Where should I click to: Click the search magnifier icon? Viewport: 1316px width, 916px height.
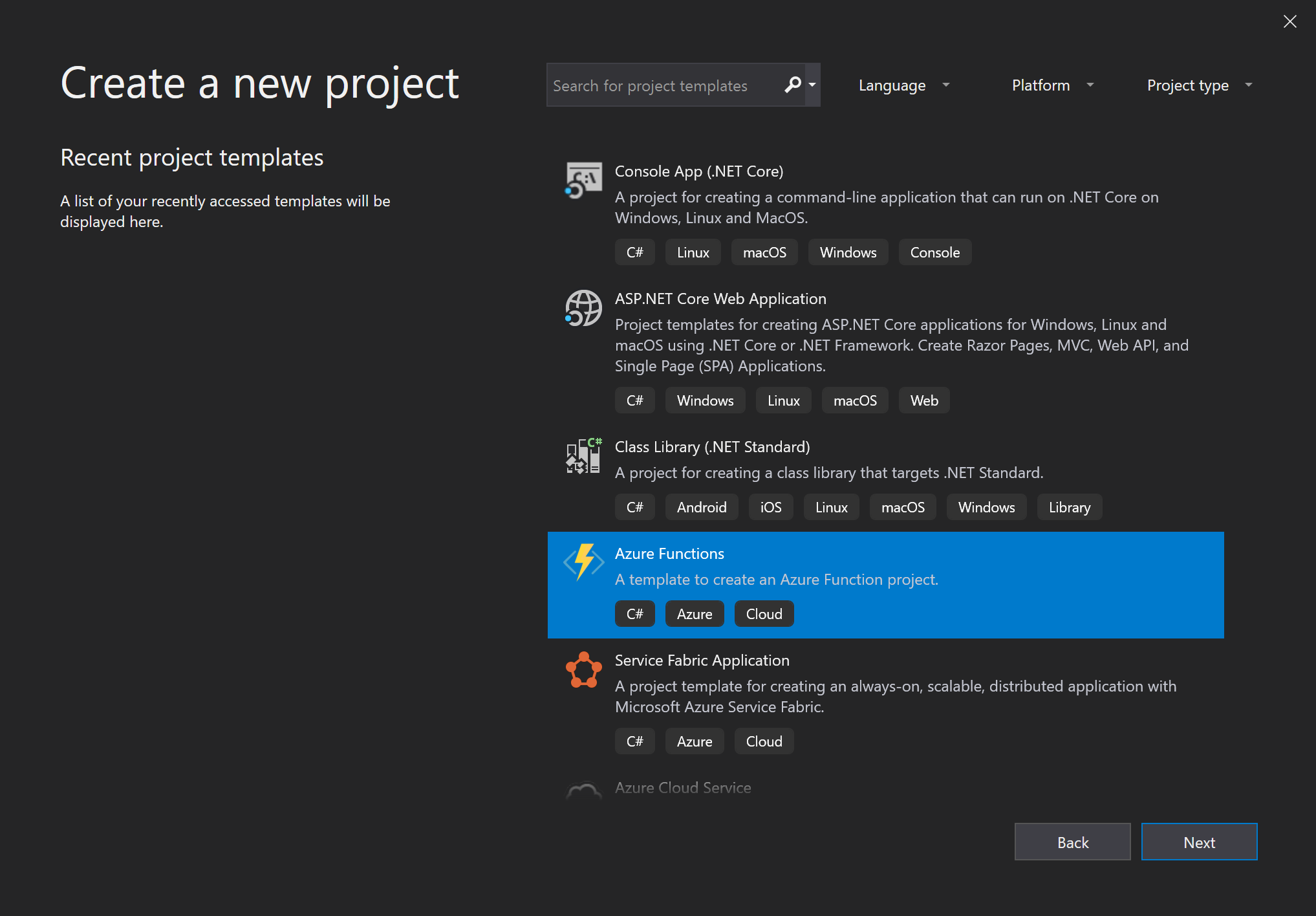[792, 85]
